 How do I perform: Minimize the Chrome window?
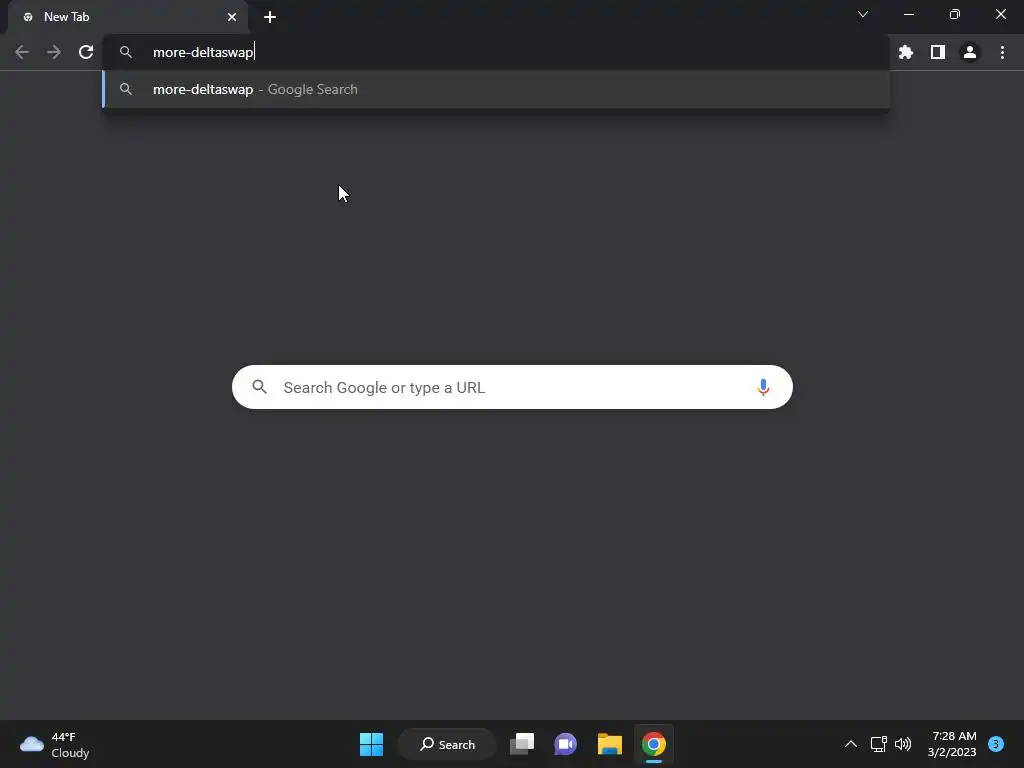click(909, 14)
